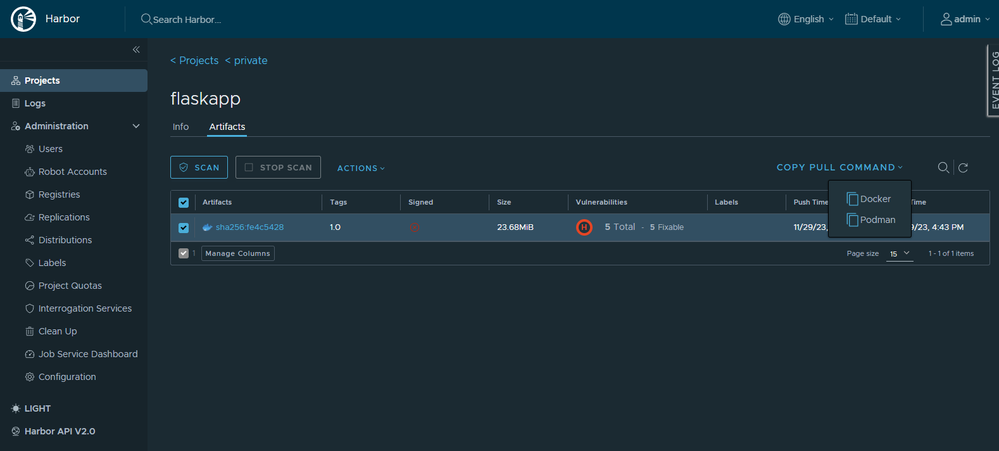
Task: Open the admin account dropdown
Action: tap(965, 19)
